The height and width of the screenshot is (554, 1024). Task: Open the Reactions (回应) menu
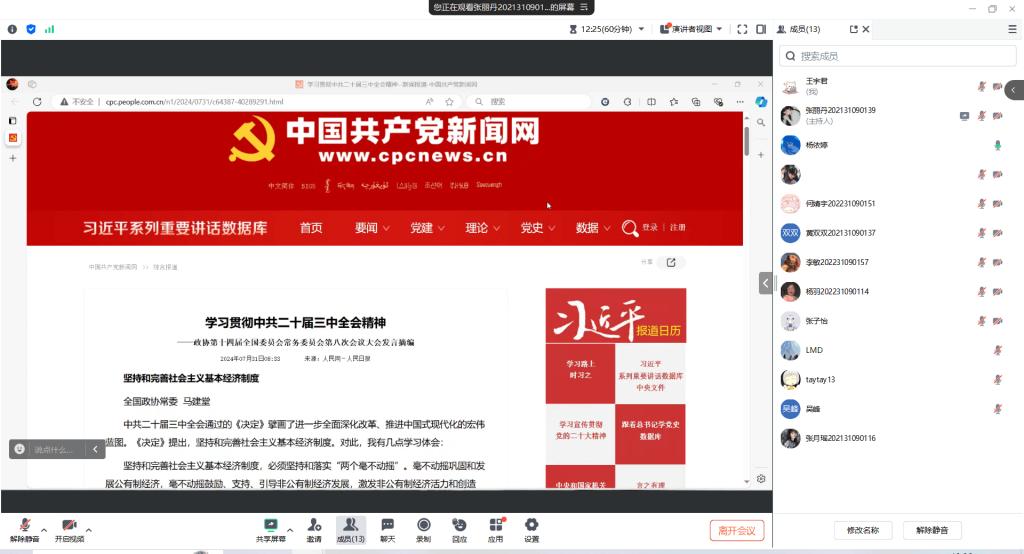point(459,530)
